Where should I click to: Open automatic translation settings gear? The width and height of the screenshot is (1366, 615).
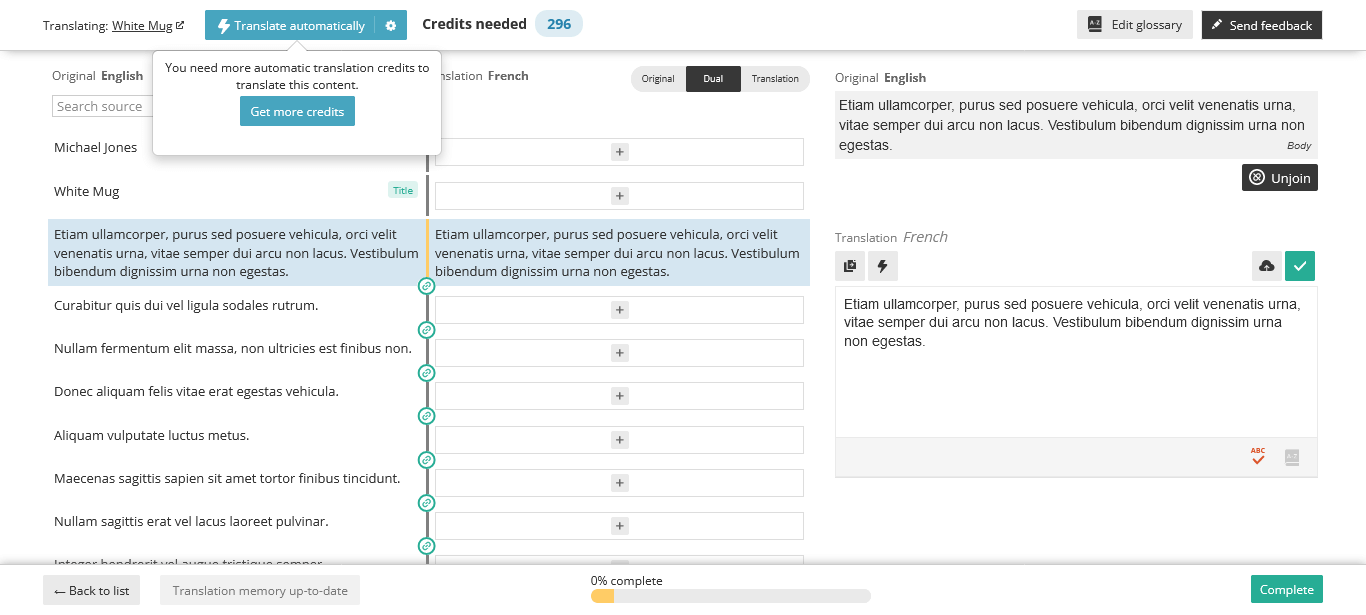(x=391, y=26)
